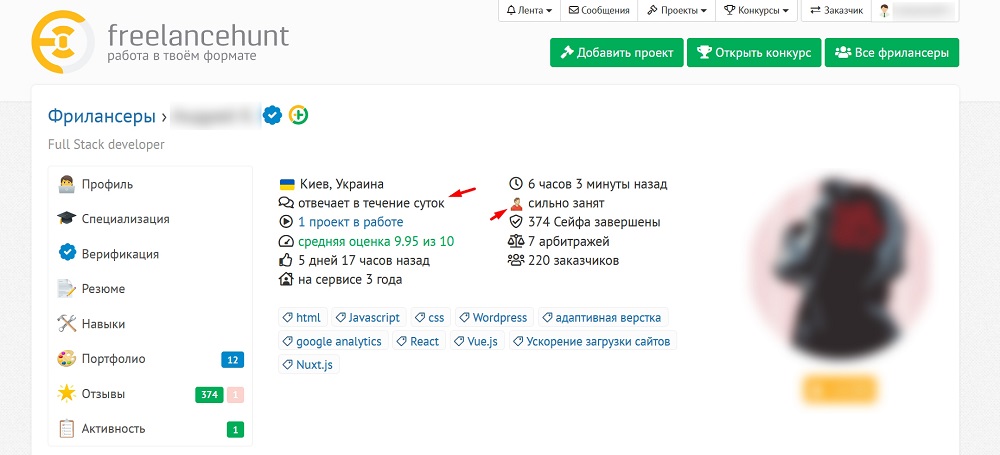Click the Активность clipboard icon
1000x455 pixels.
[x=66, y=428]
